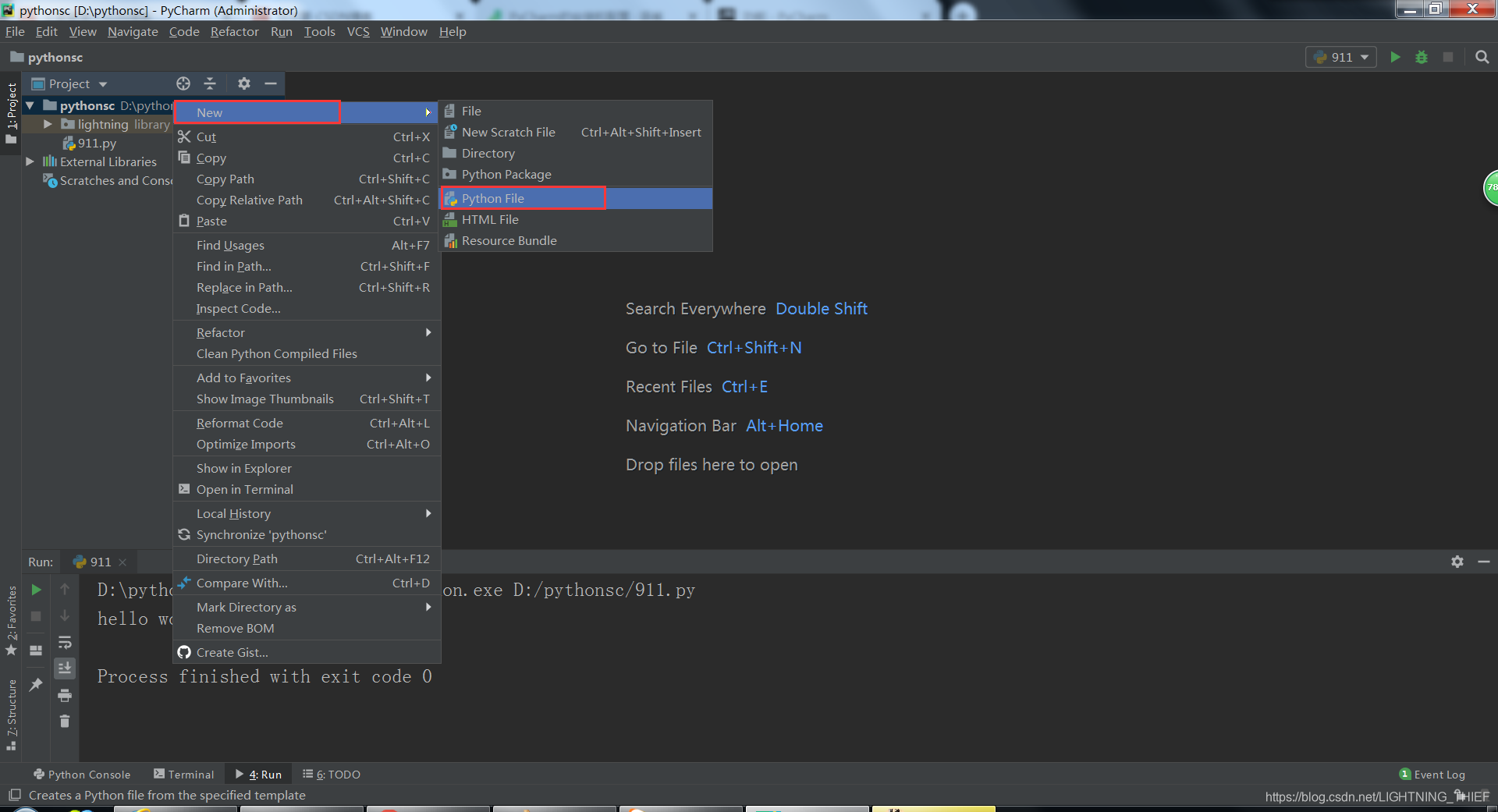The width and height of the screenshot is (1498, 812).
Task: Open the Event Log button
Action: click(1432, 775)
